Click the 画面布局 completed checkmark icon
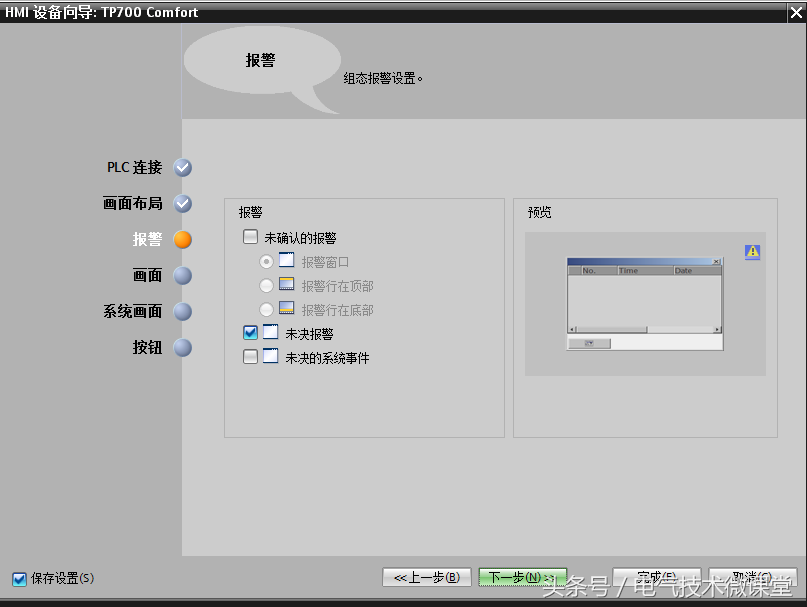The image size is (807, 607). pos(183,204)
